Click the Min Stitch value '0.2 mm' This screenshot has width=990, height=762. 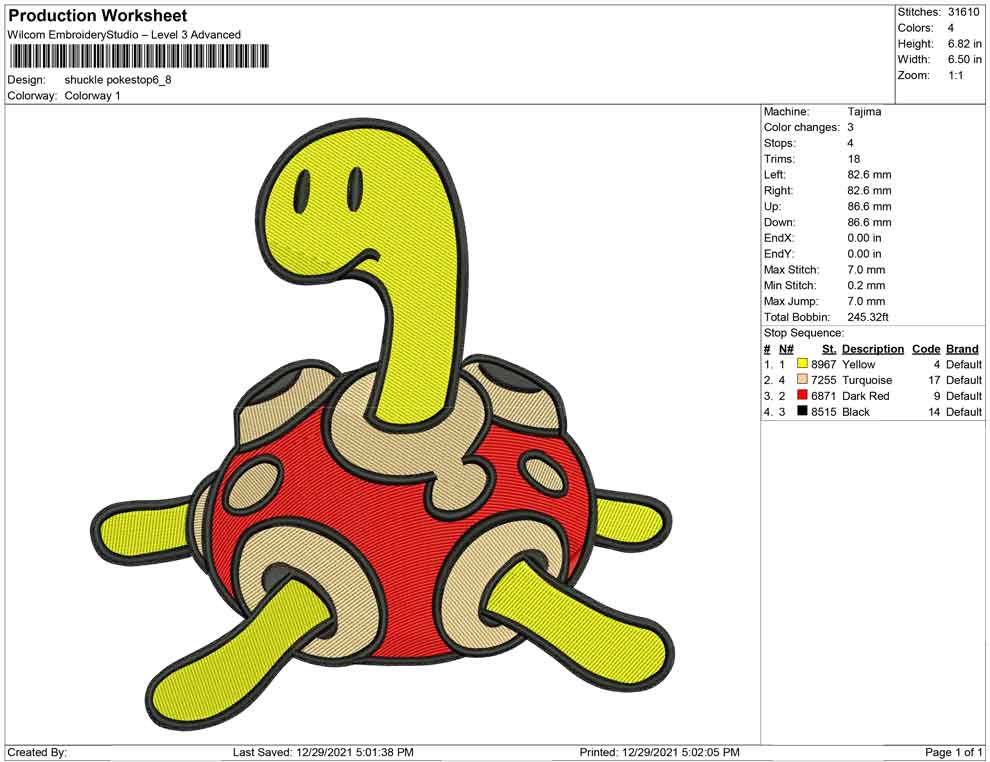coord(866,285)
